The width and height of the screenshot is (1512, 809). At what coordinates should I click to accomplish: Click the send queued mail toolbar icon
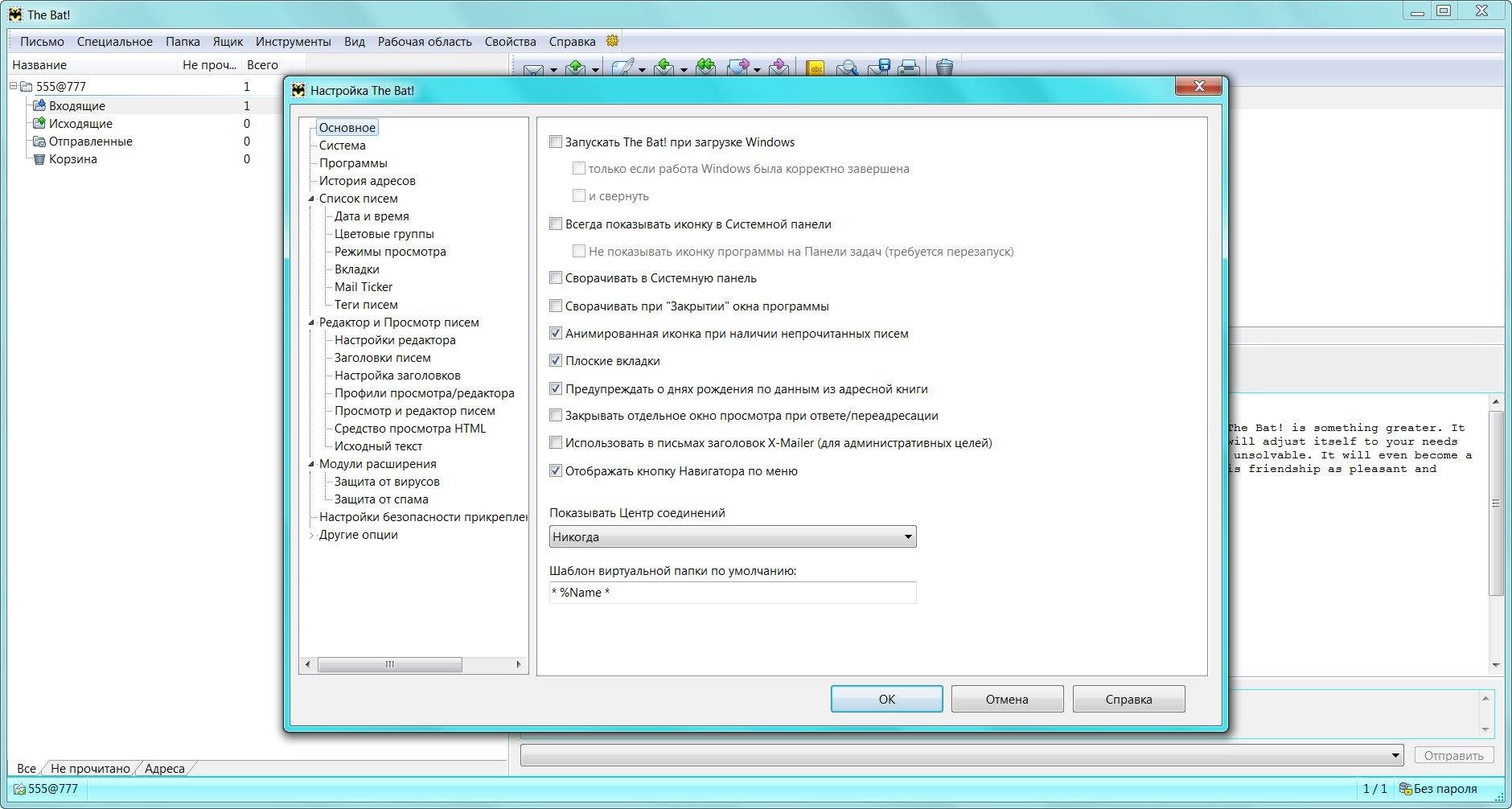point(576,68)
